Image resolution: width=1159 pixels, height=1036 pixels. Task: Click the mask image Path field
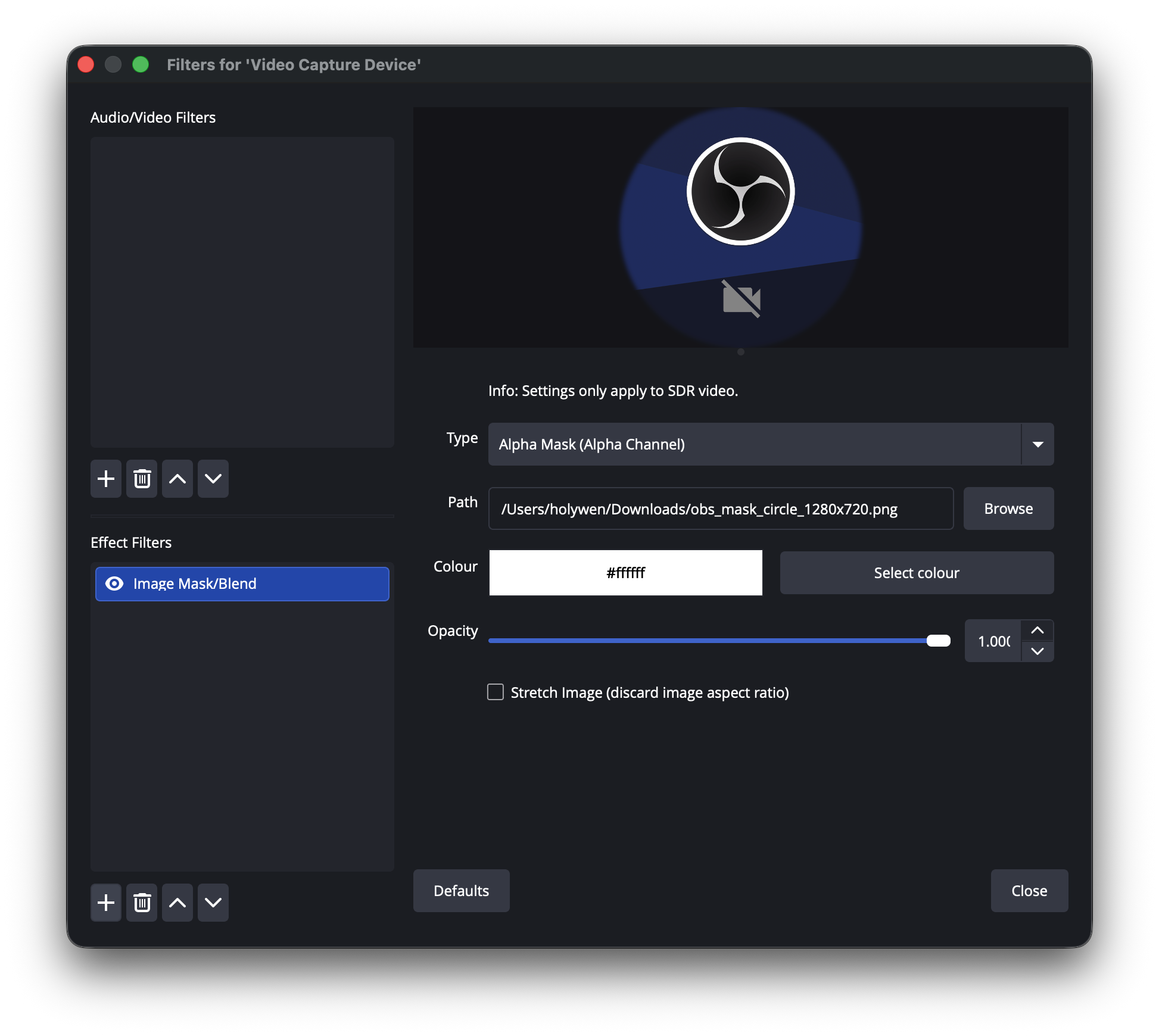(720, 509)
